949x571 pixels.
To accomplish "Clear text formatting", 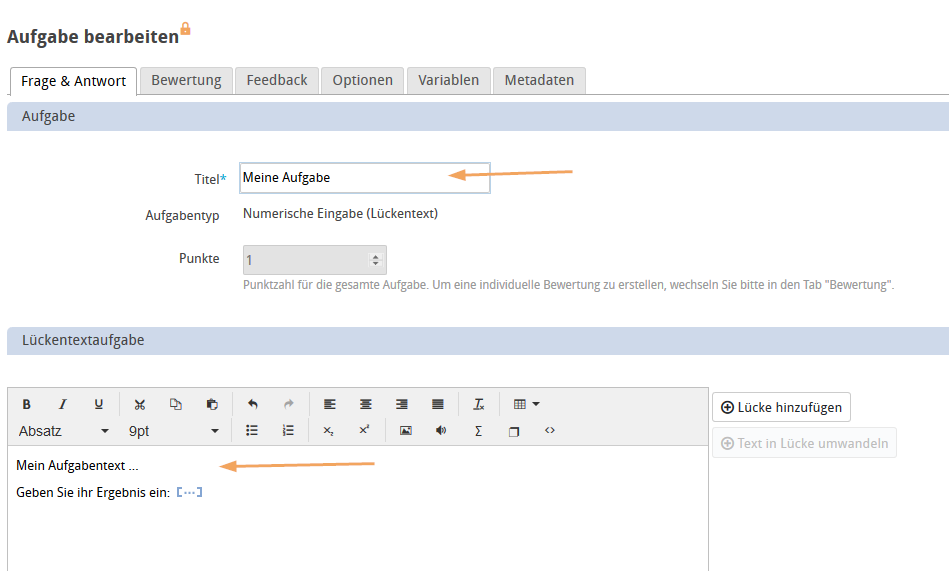I will [479, 404].
